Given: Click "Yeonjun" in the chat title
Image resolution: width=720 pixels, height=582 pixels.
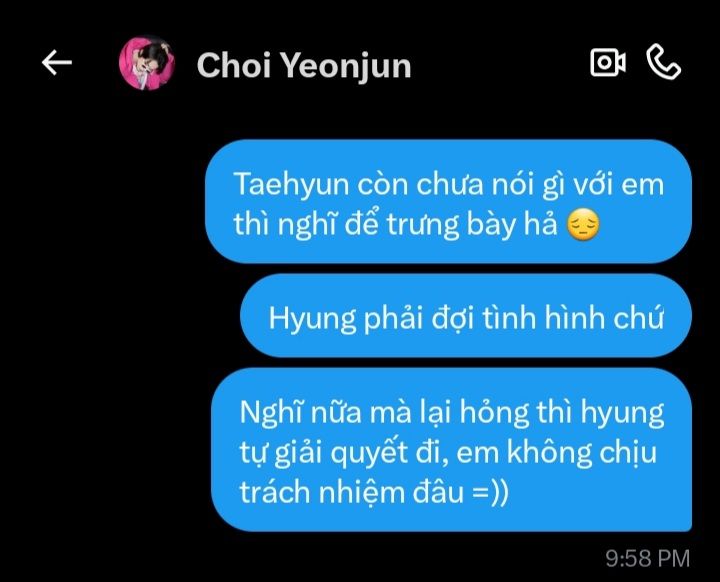Looking at the screenshot, I should 345,67.
